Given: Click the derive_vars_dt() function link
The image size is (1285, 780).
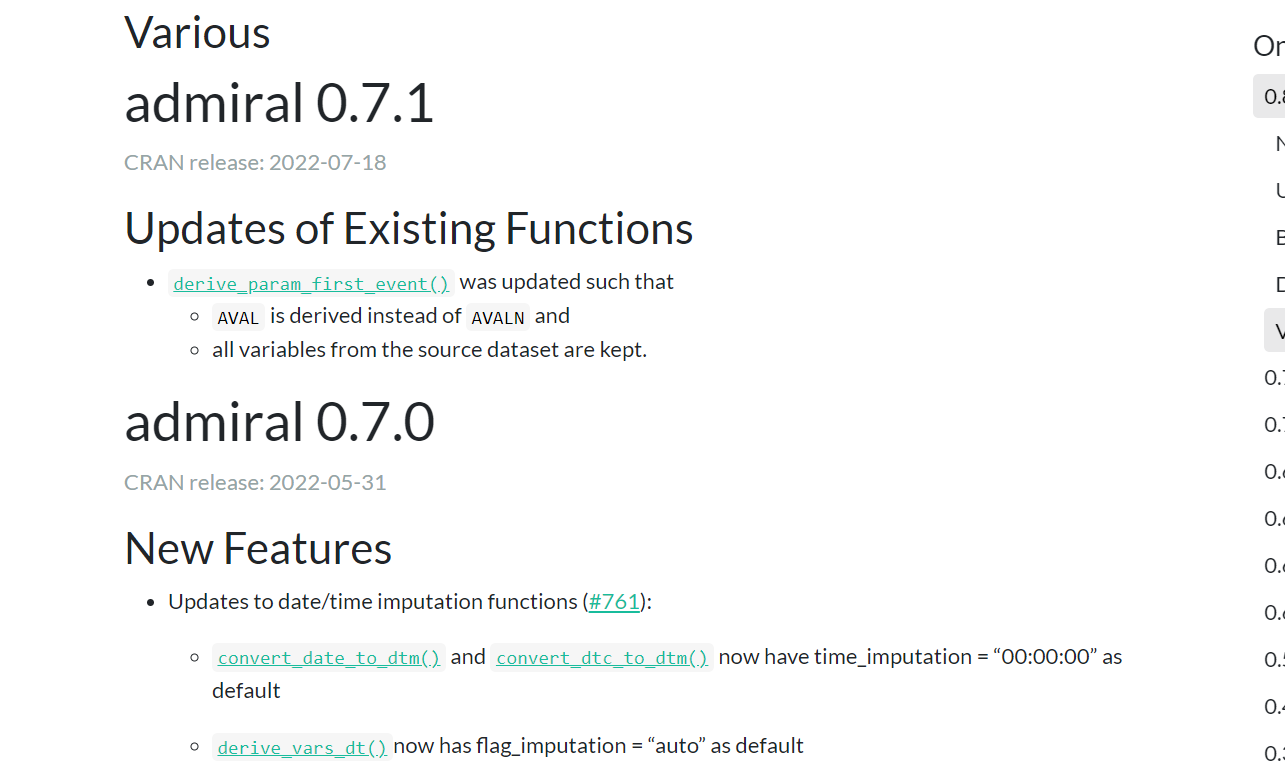Looking at the screenshot, I should pos(300,747).
